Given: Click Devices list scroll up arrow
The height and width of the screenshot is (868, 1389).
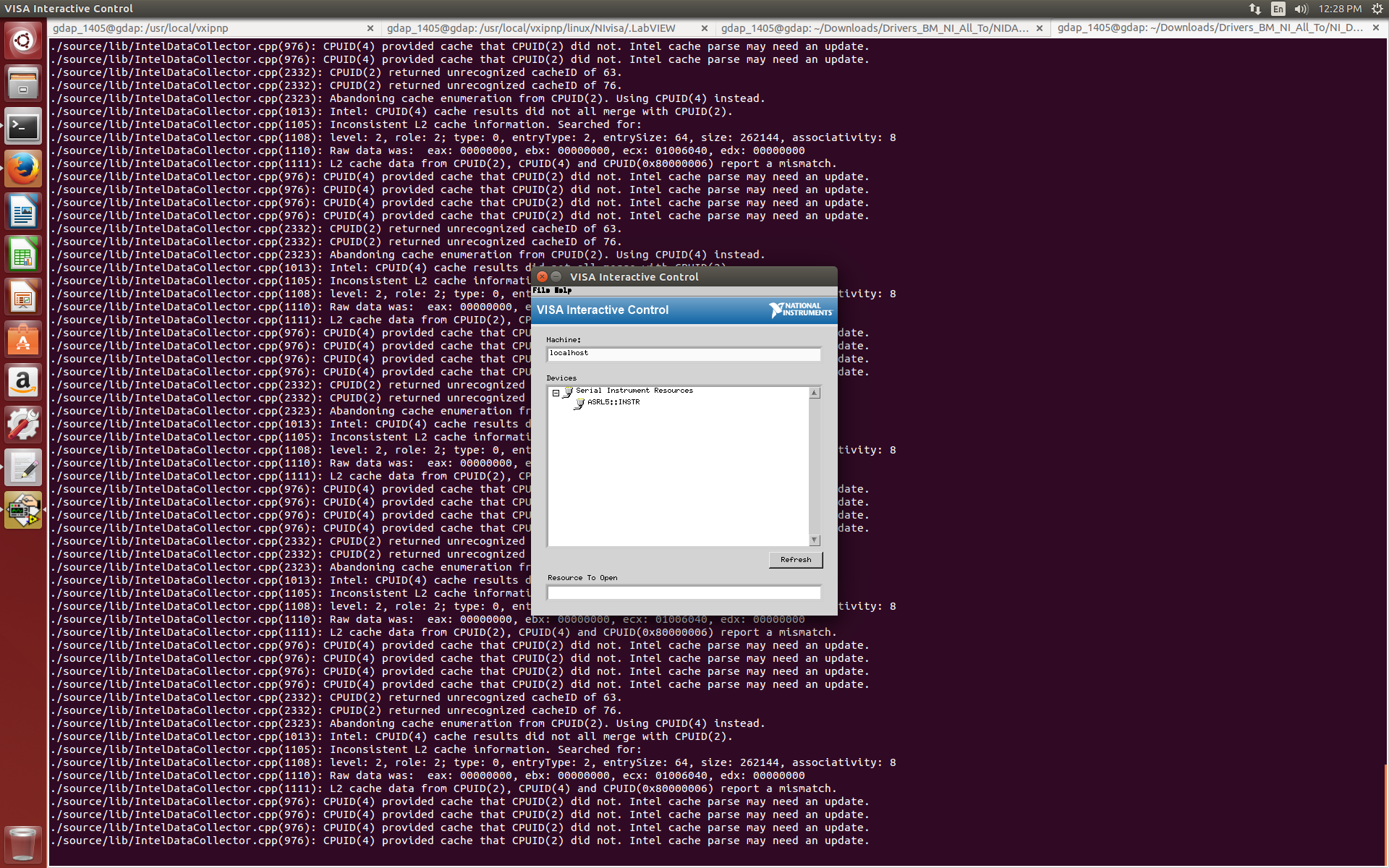Looking at the screenshot, I should (815, 393).
